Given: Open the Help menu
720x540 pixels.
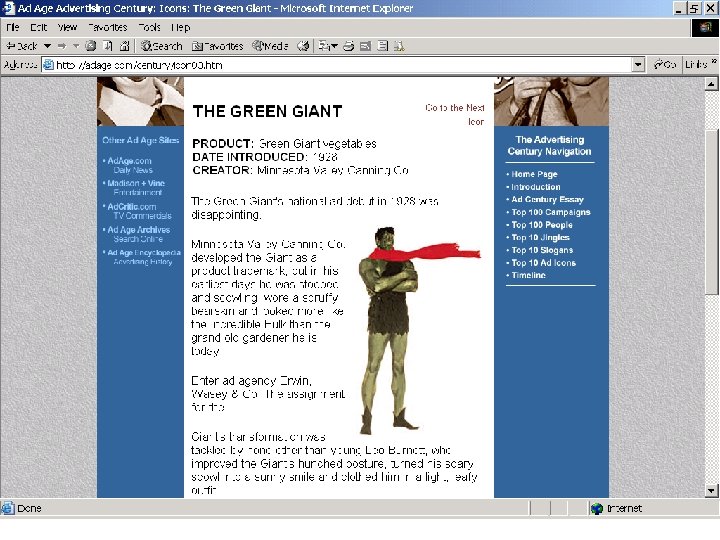Looking at the screenshot, I should 180,28.
